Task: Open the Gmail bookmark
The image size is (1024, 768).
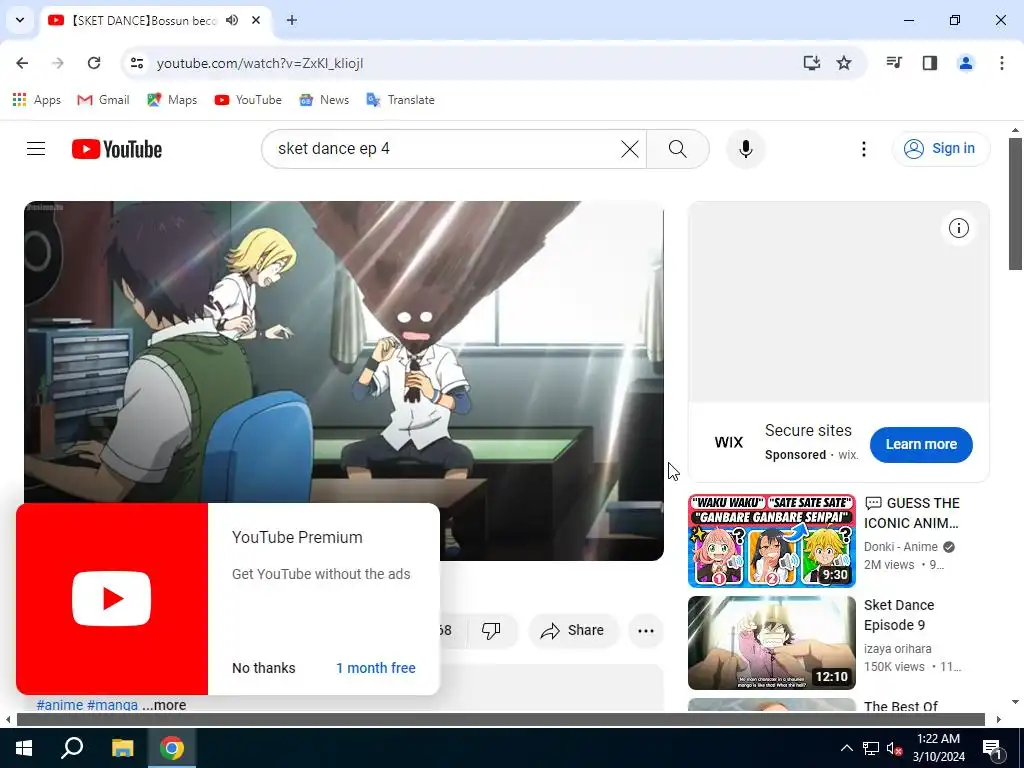Action: 103,100
